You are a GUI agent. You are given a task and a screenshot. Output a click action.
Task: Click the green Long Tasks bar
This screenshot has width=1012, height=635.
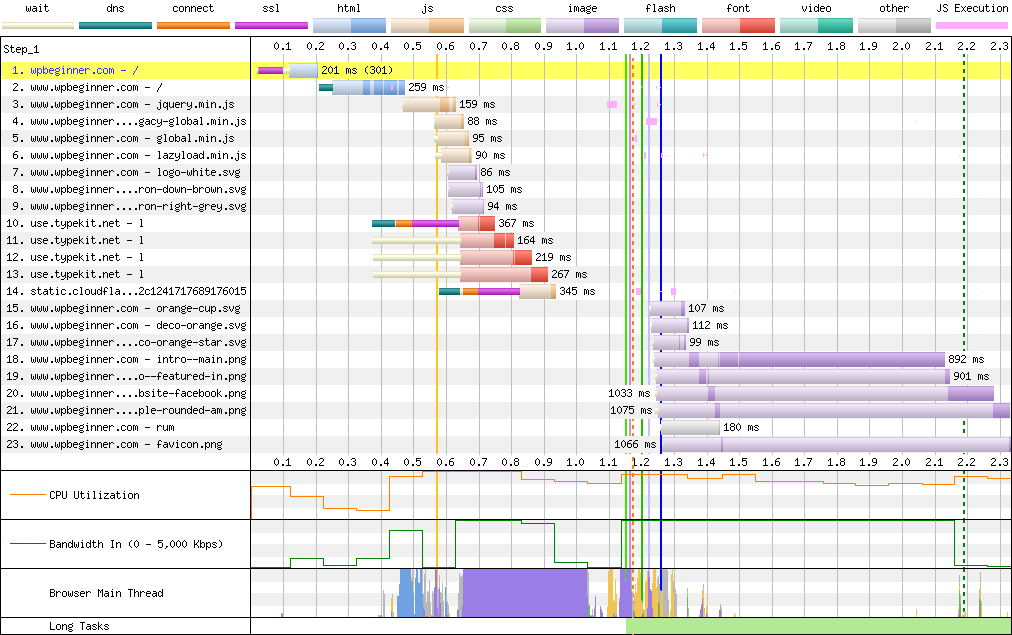pyautogui.click(x=818, y=626)
